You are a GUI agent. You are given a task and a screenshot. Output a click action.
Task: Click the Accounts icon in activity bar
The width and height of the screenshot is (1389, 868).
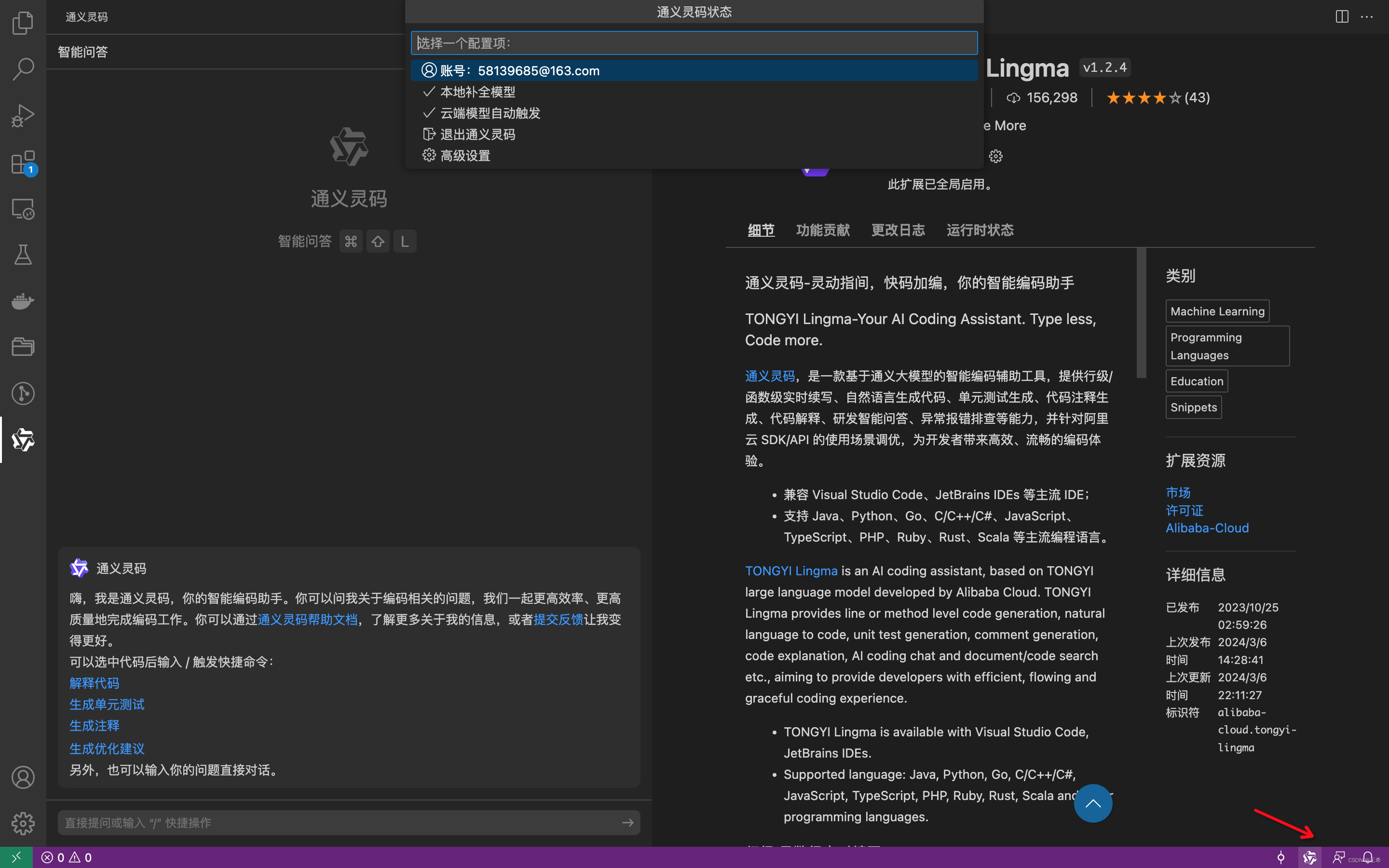(23, 777)
